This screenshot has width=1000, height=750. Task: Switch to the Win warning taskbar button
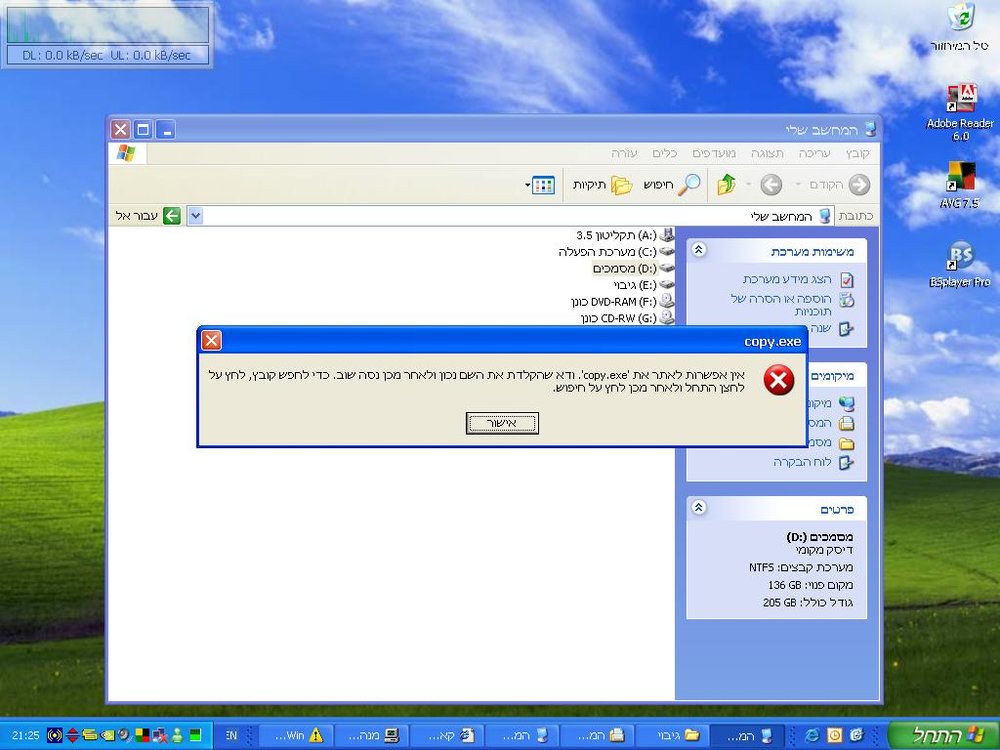pos(295,735)
